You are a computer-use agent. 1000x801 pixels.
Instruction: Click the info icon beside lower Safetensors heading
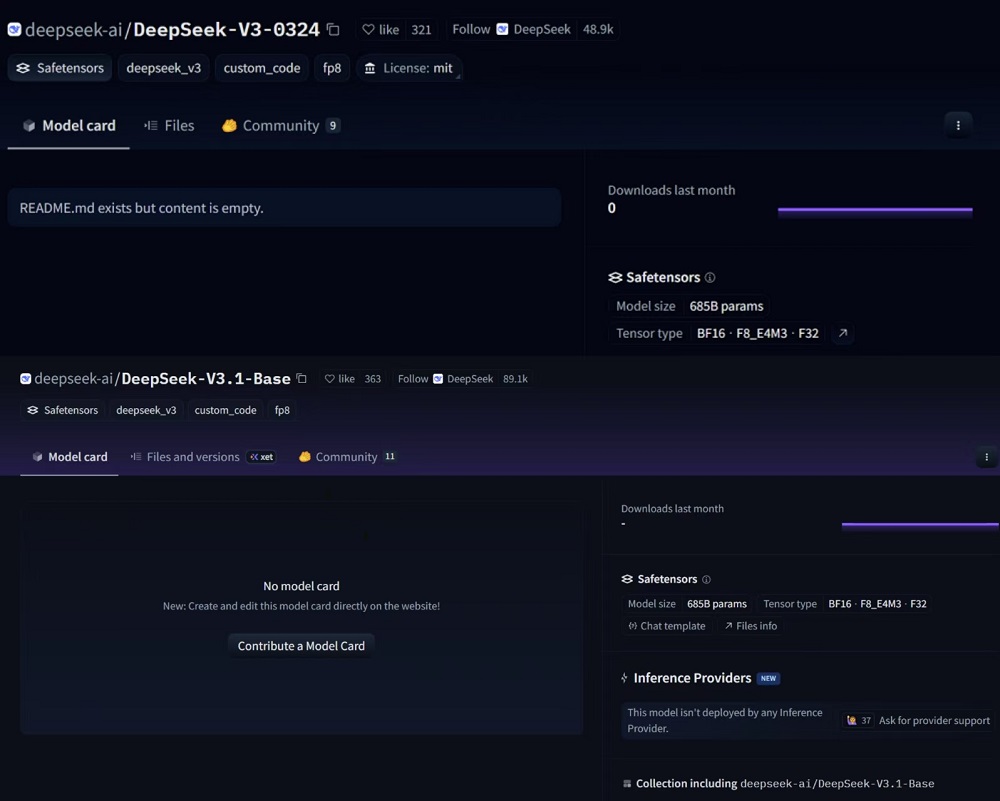(x=706, y=580)
